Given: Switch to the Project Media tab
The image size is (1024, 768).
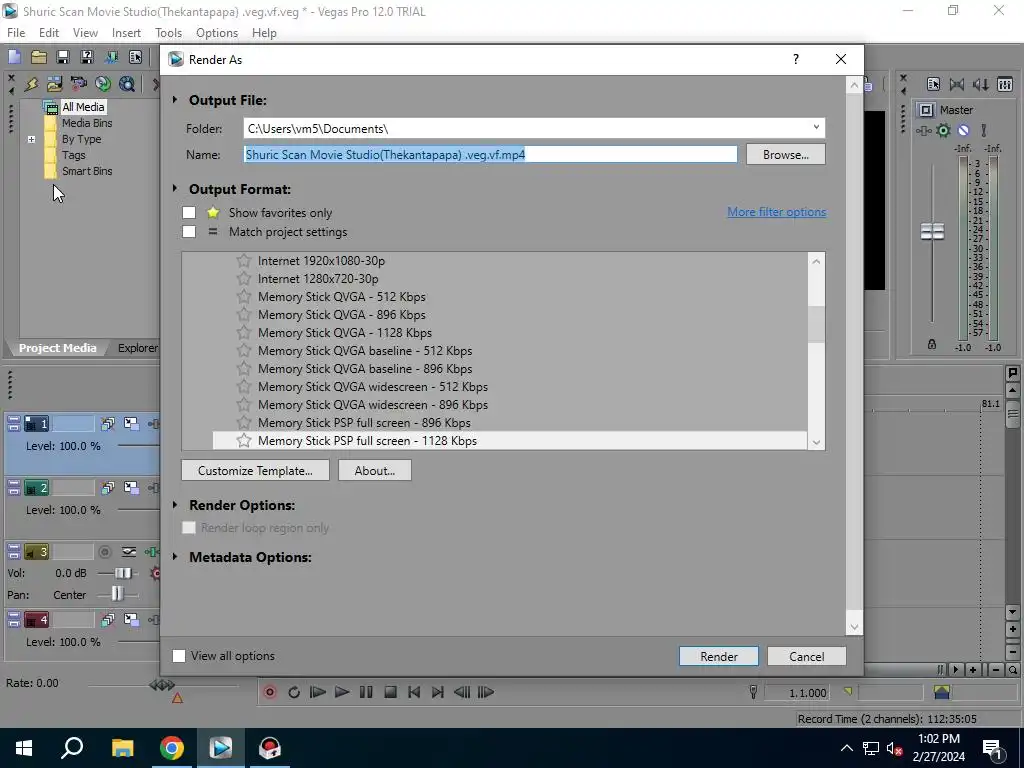Looking at the screenshot, I should click(x=57, y=348).
